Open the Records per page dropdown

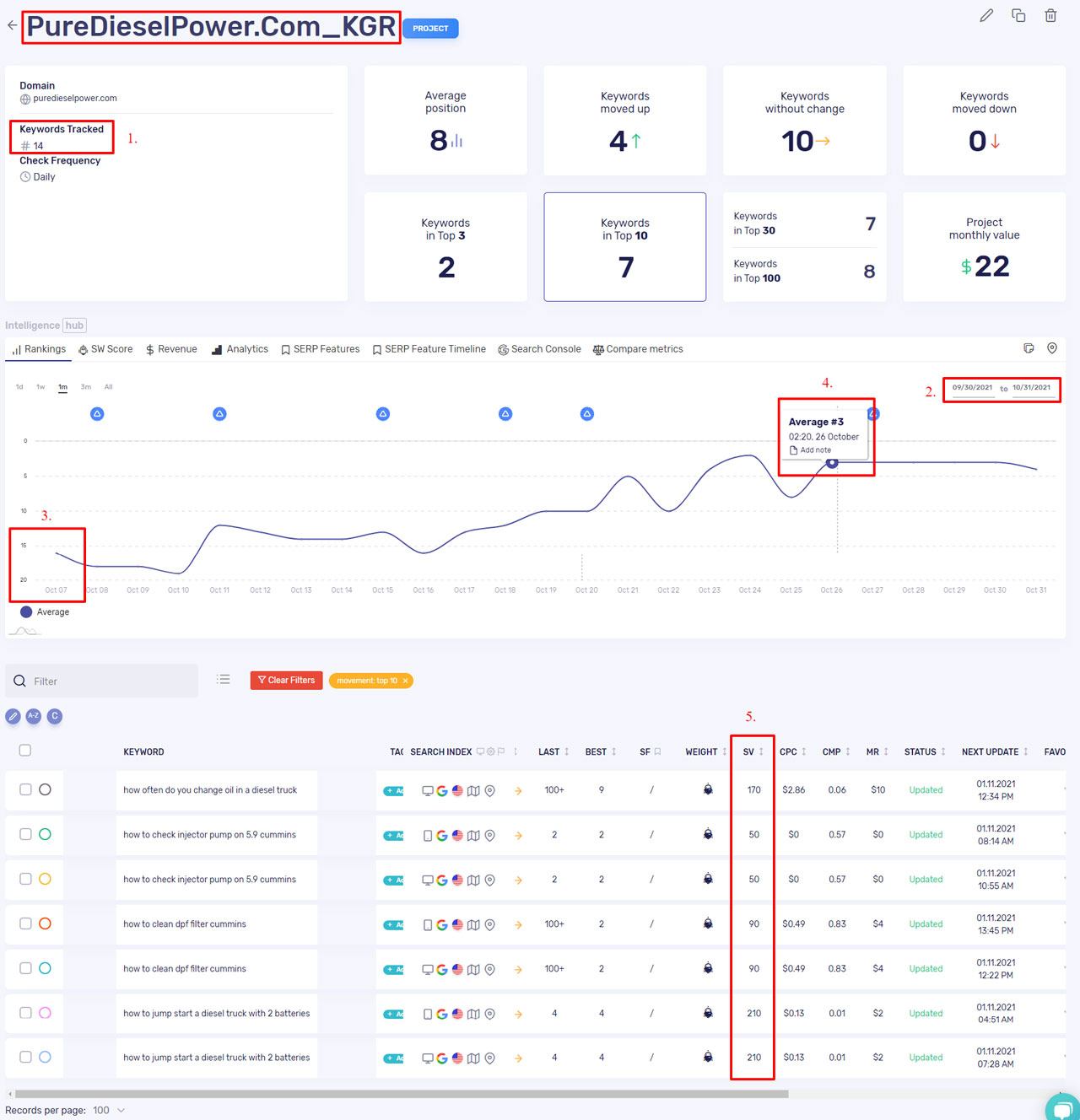(x=107, y=1110)
